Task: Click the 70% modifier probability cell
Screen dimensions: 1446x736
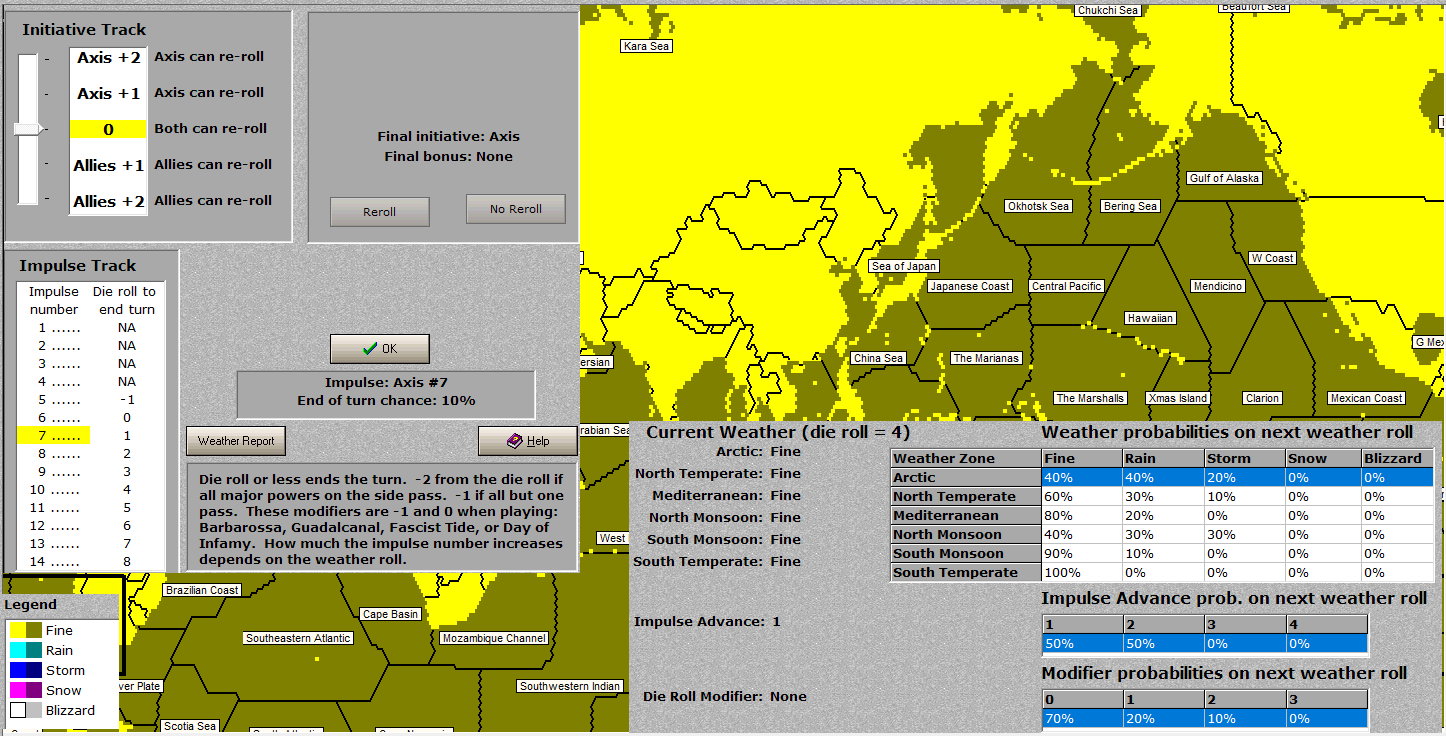Action: 1082,718
